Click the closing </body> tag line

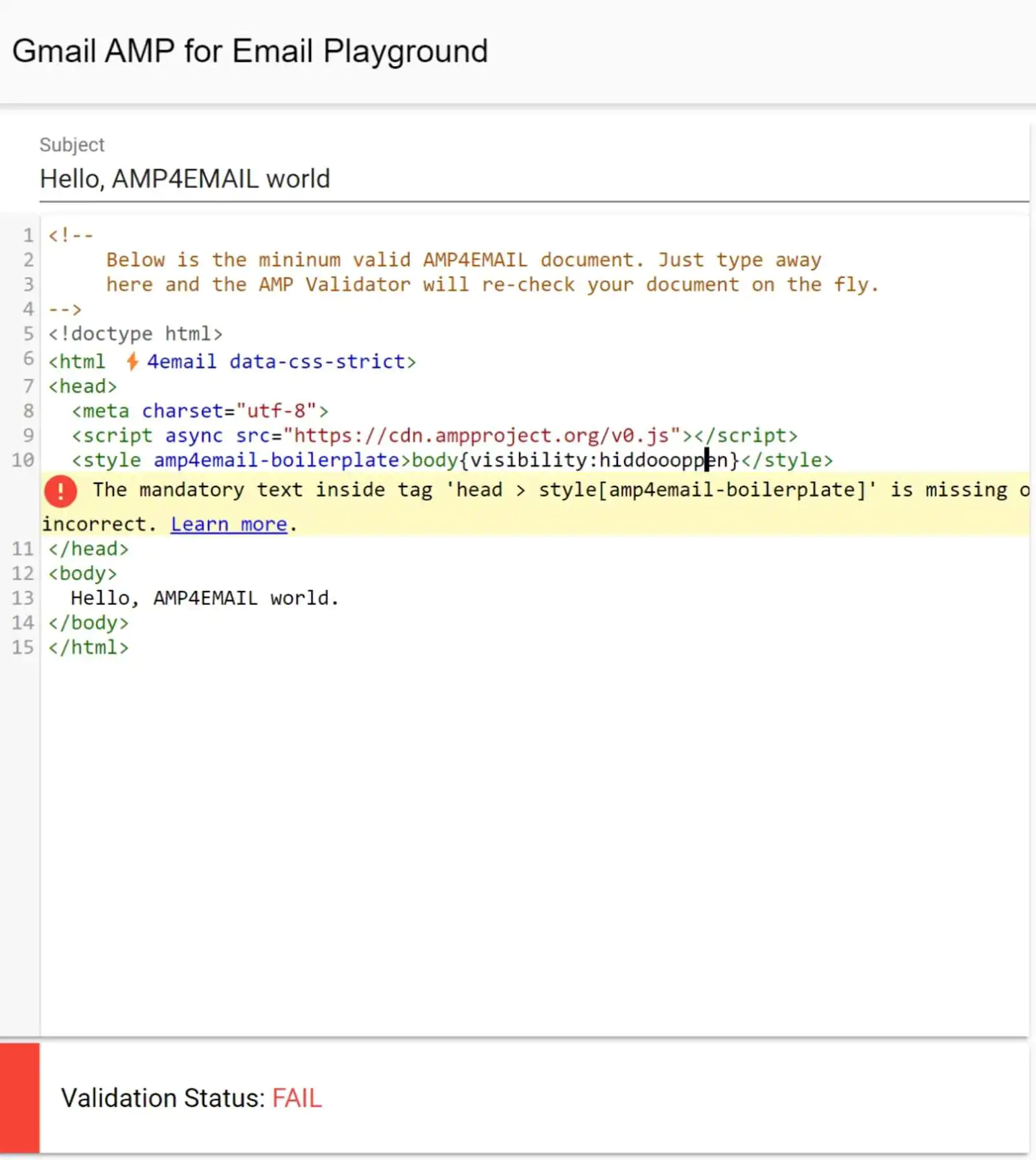click(x=89, y=622)
